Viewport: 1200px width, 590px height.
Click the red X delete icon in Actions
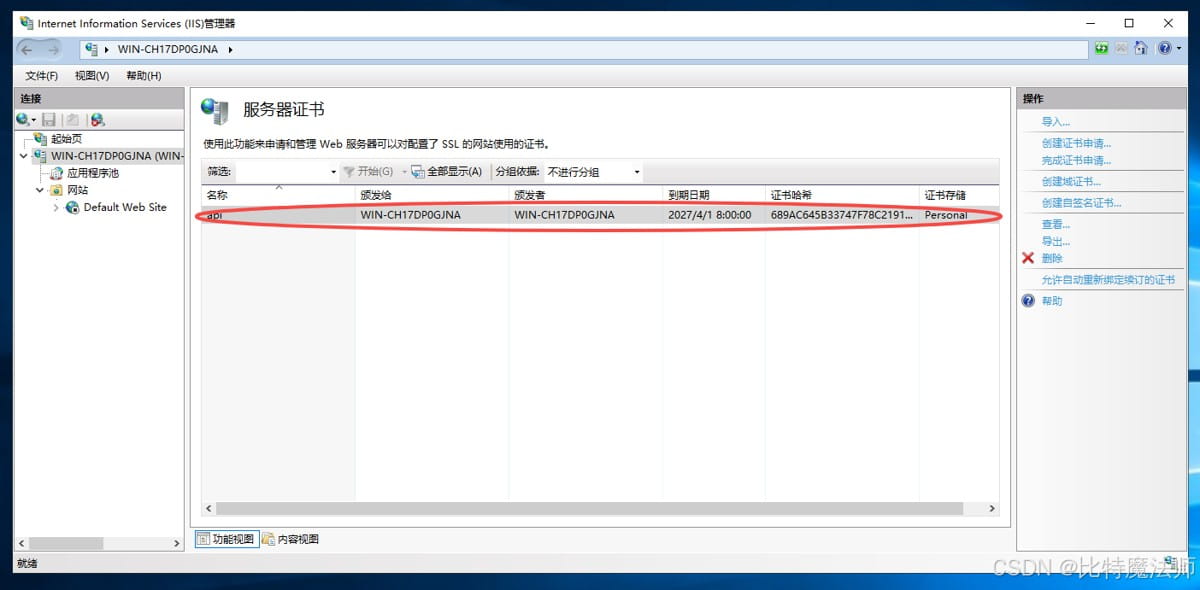pyautogui.click(x=1028, y=258)
